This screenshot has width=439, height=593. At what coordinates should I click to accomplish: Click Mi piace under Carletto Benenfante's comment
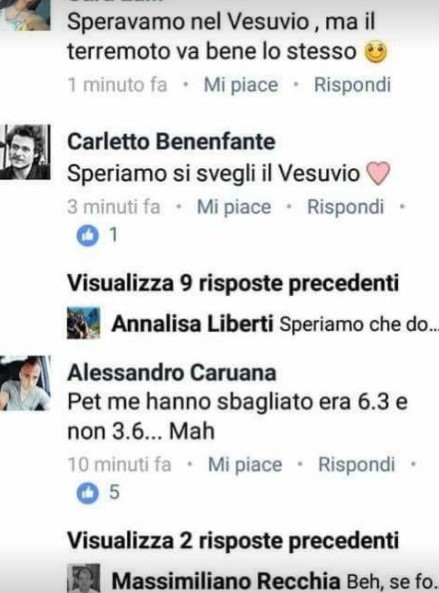234,207
